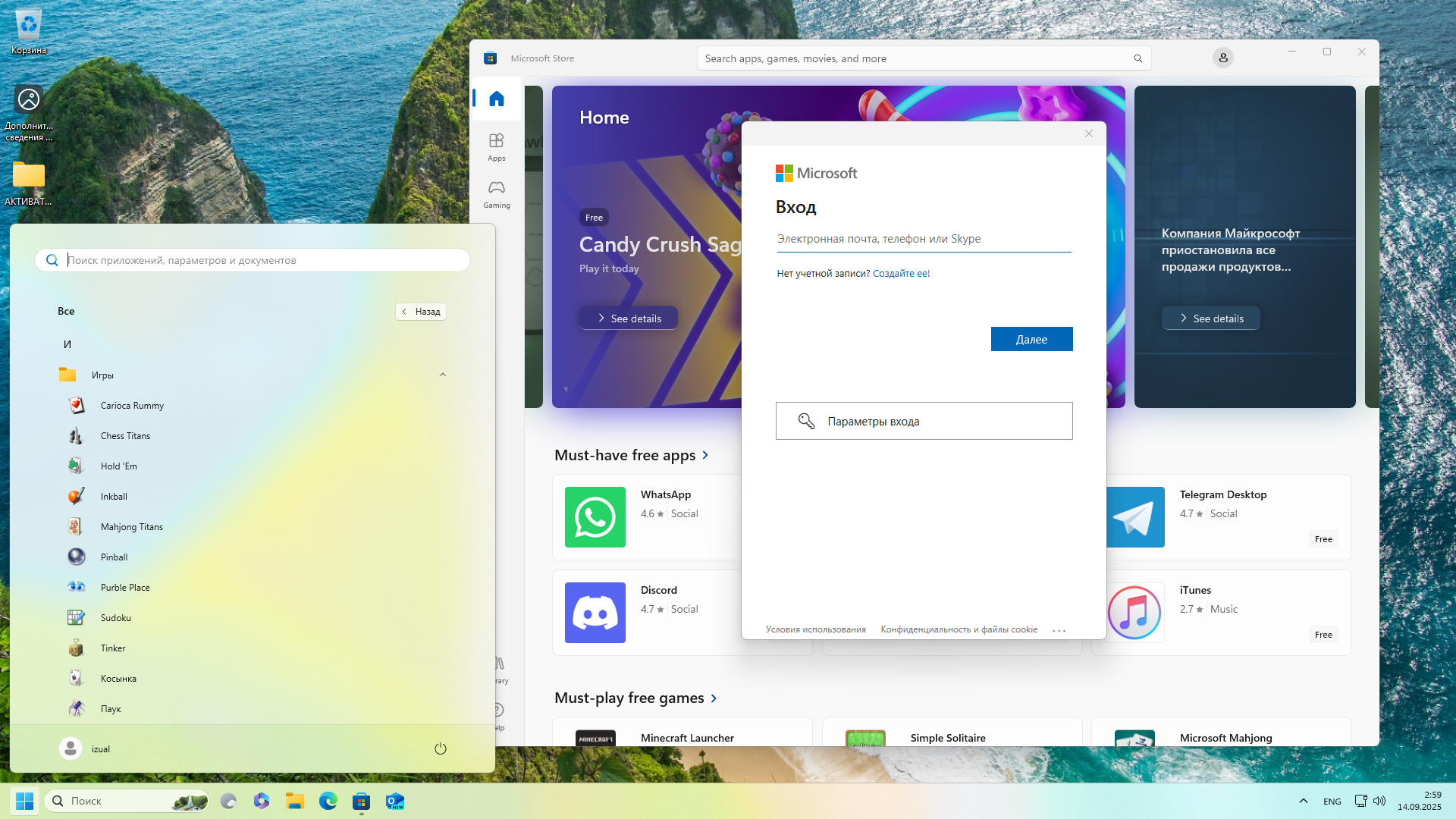Open the WhatsApp app icon
Viewport: 1456px width, 819px height.
(x=595, y=517)
